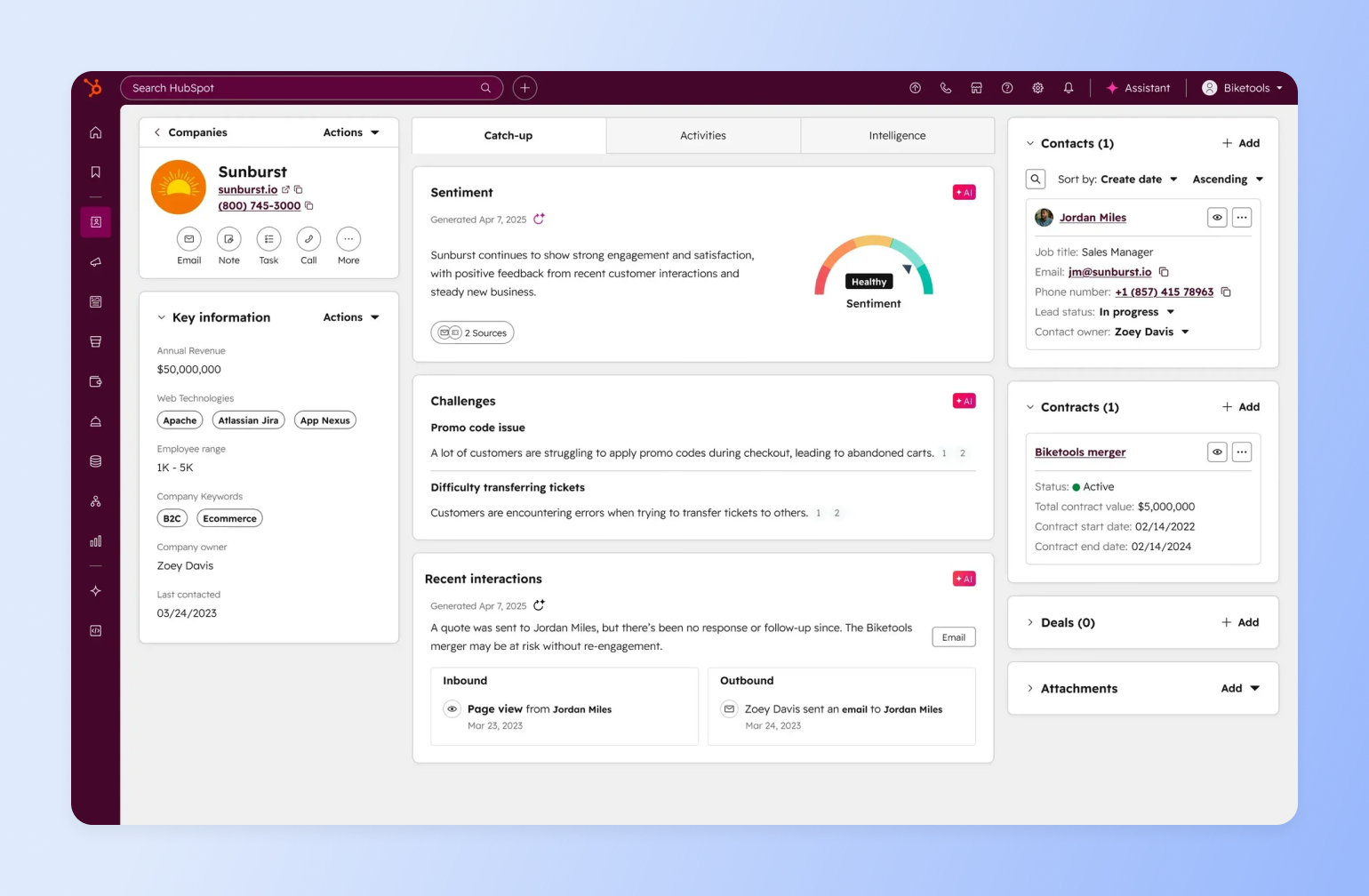Open the Data Management database sidebar icon
Viewport: 1369px width, 896px height.
click(x=95, y=461)
